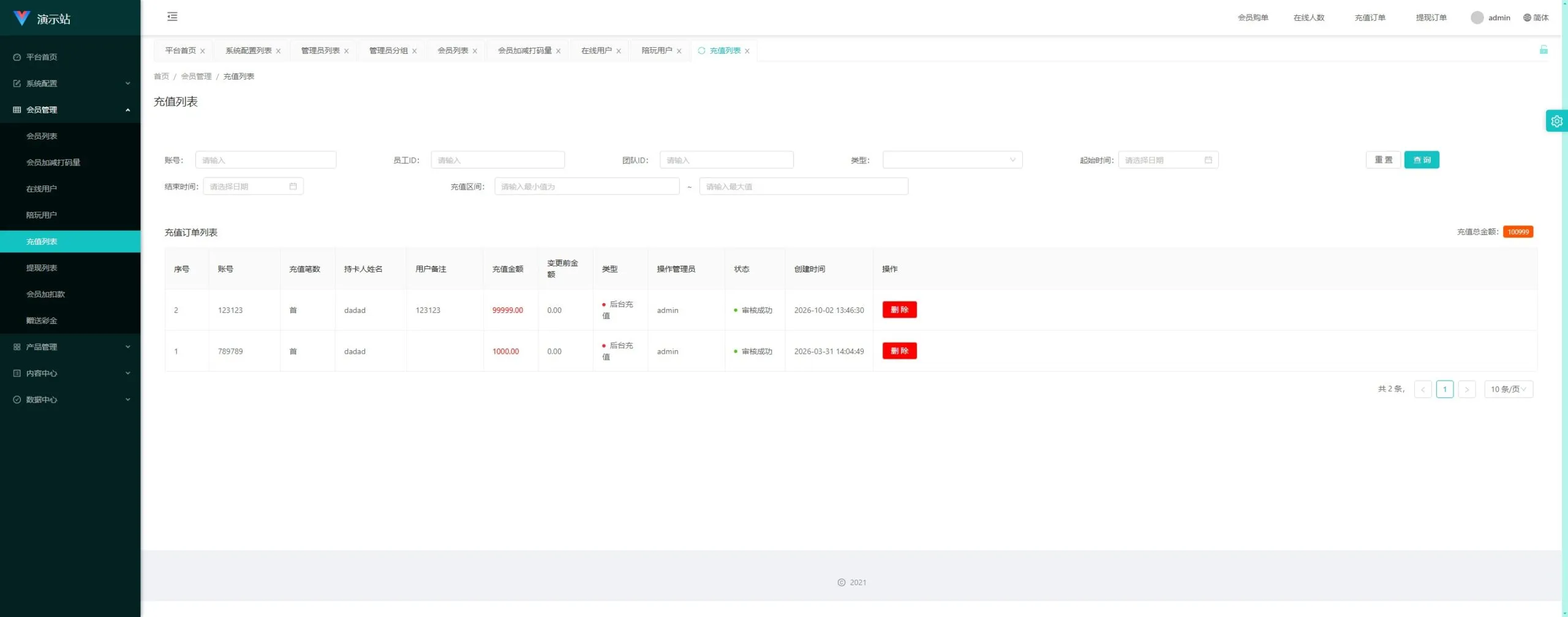Close the 管理员列表 tab
Viewport: 1568px width, 617px height.
click(346, 51)
